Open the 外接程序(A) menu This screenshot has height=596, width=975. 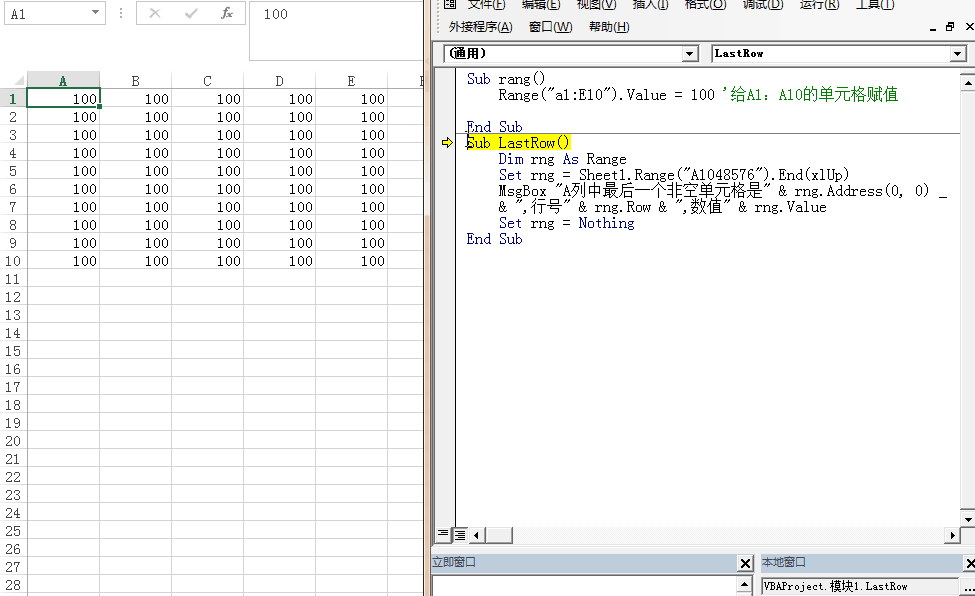481,27
